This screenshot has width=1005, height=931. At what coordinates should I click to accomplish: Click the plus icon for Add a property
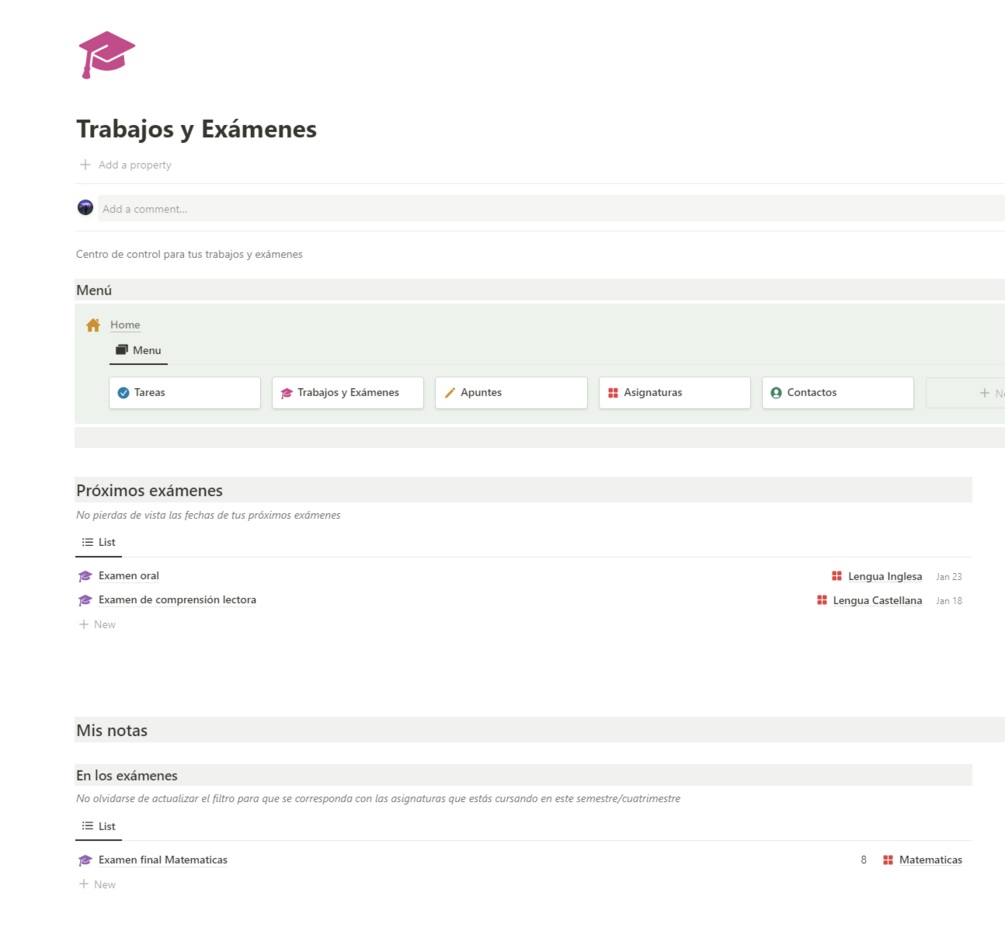[x=85, y=165]
